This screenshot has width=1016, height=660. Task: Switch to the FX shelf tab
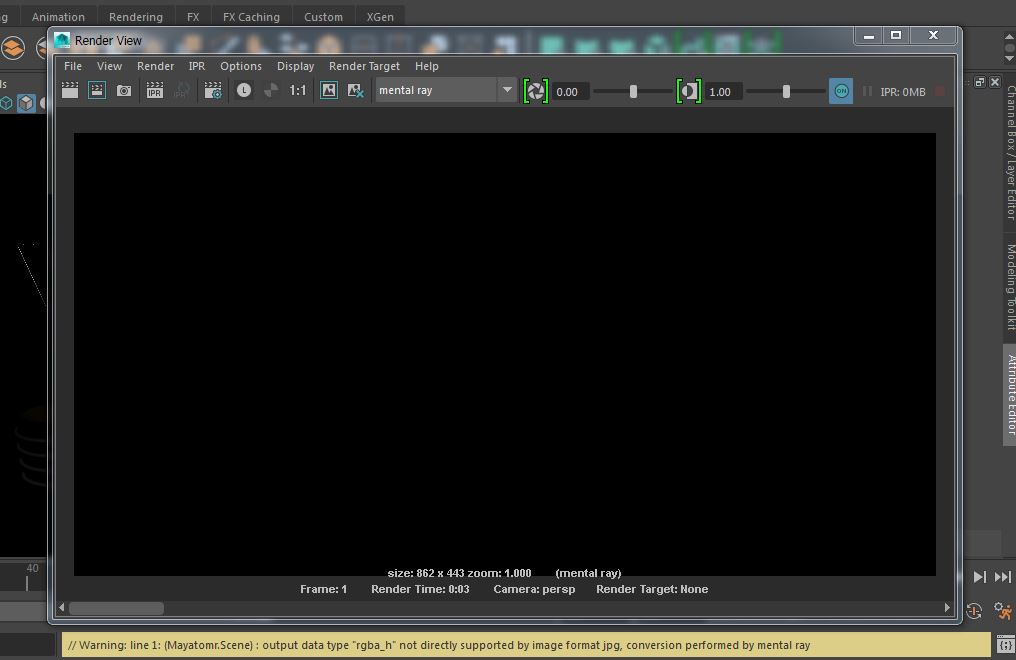(x=193, y=17)
